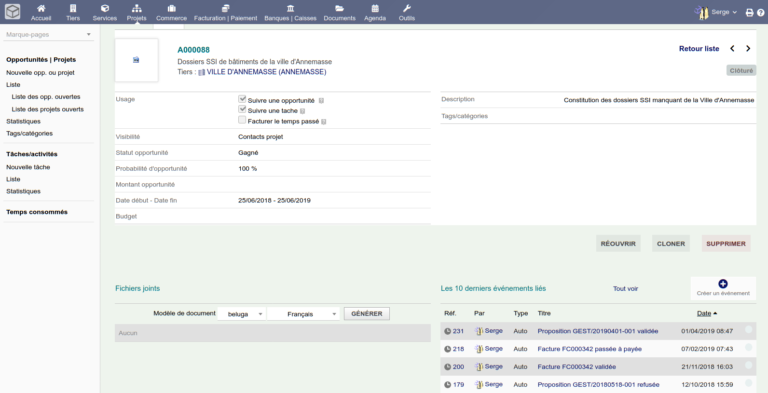Click the Créer un événement plus icon

[723, 284]
